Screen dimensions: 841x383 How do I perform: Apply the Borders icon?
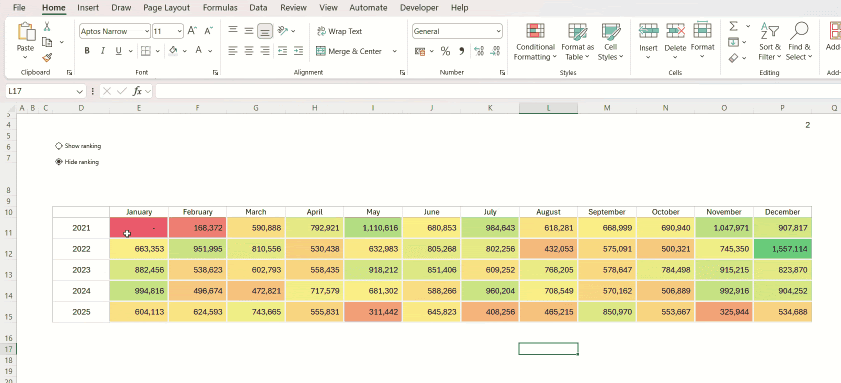click(x=145, y=51)
